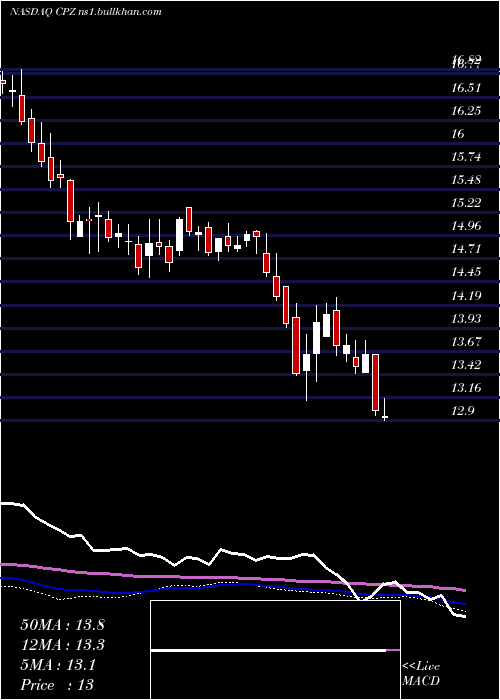Click the '12MA : 13.3' readout
Screen dimensions: 500x700
(62, 645)
